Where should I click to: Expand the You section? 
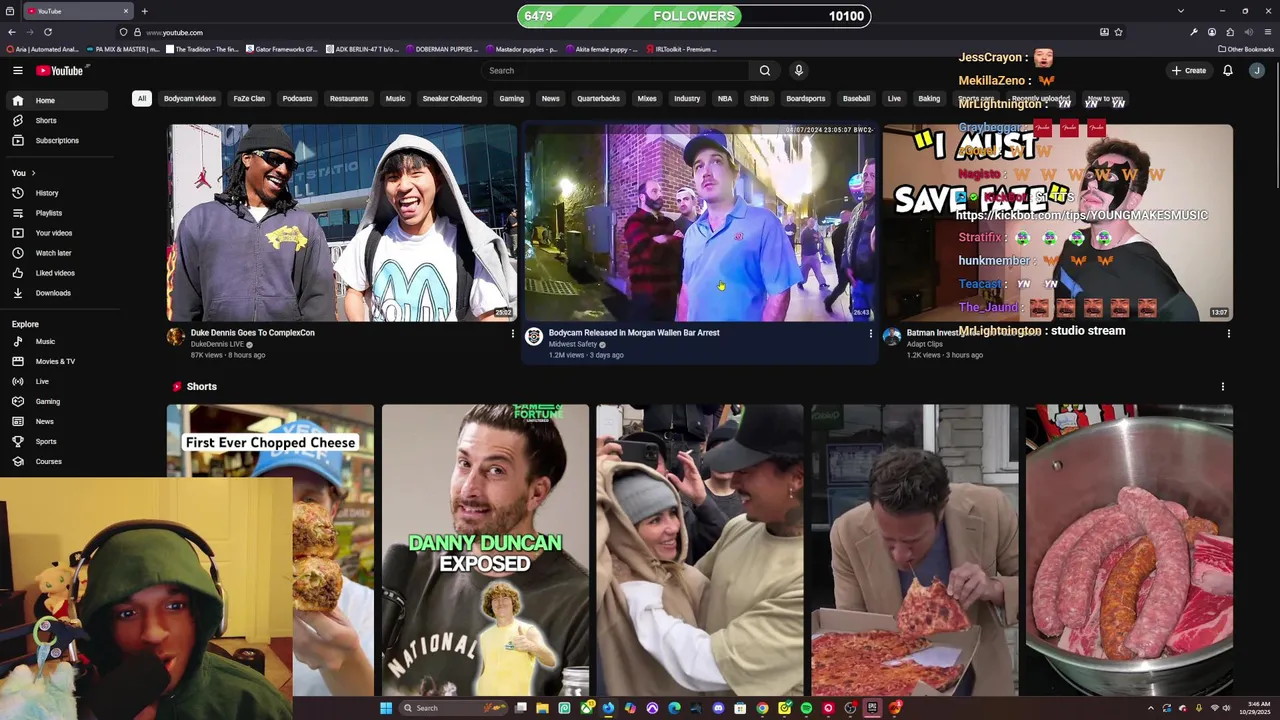(23, 173)
